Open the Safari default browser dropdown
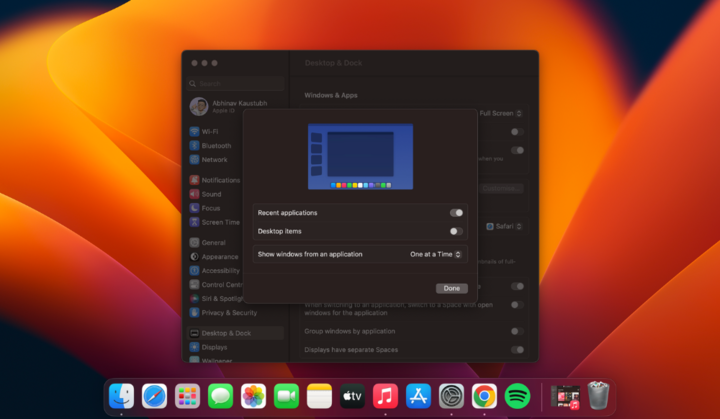This screenshot has width=720, height=419. [504, 226]
